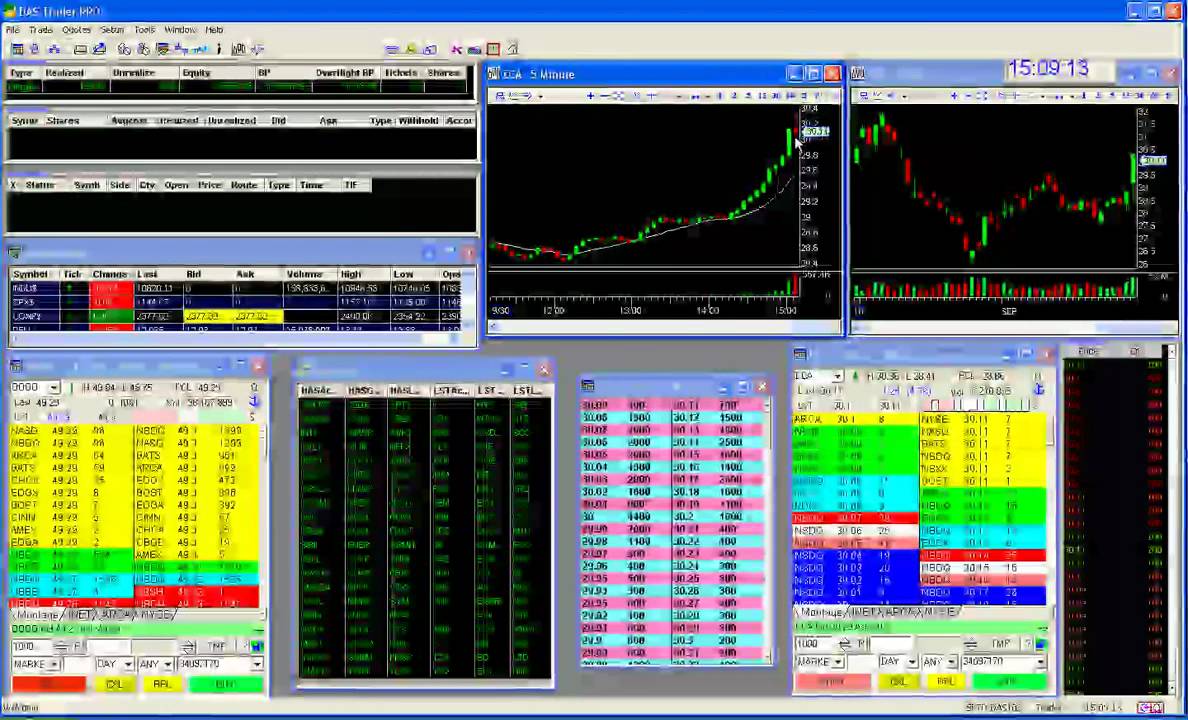This screenshot has width=1188, height=720.
Task: Click the horizontal lines icon in main toolbar
Action: coord(392,49)
